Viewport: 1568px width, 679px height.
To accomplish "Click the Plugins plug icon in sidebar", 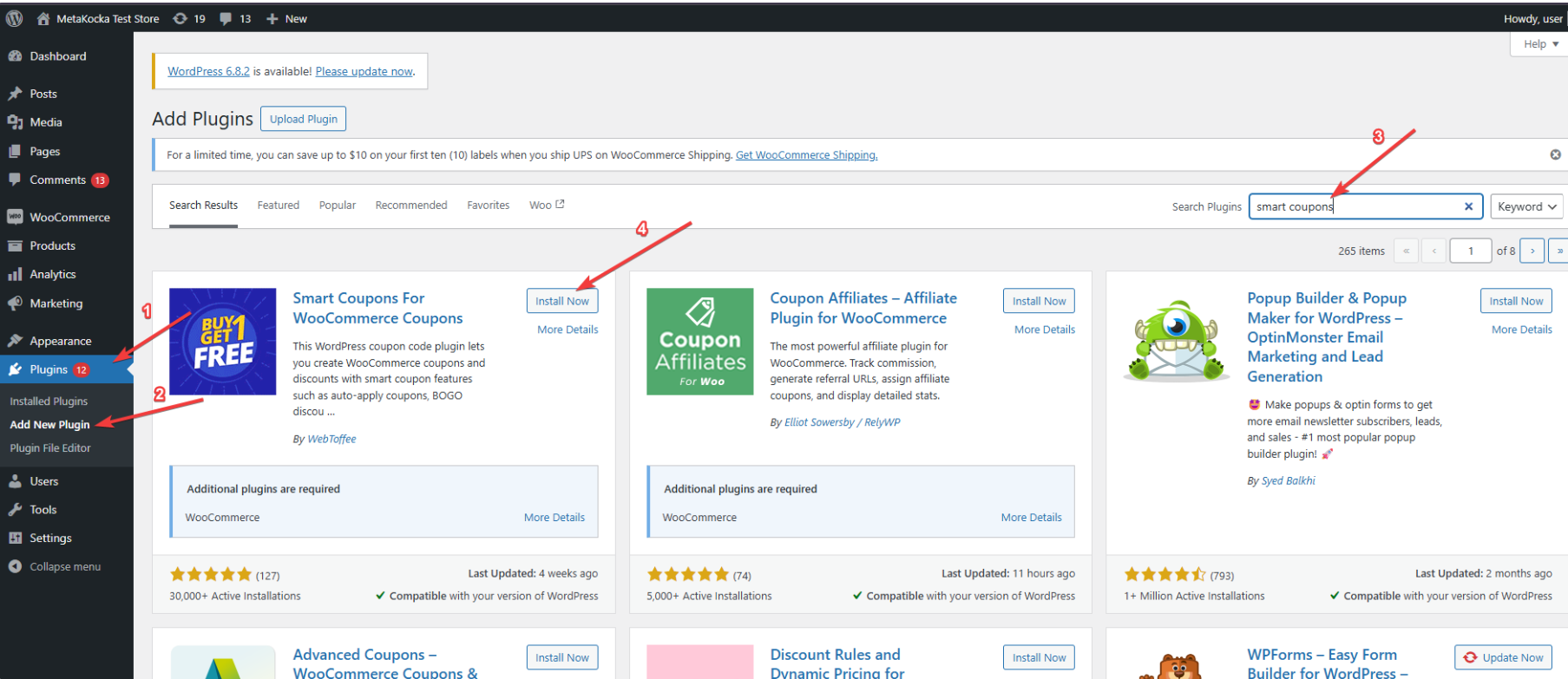I will point(15,369).
